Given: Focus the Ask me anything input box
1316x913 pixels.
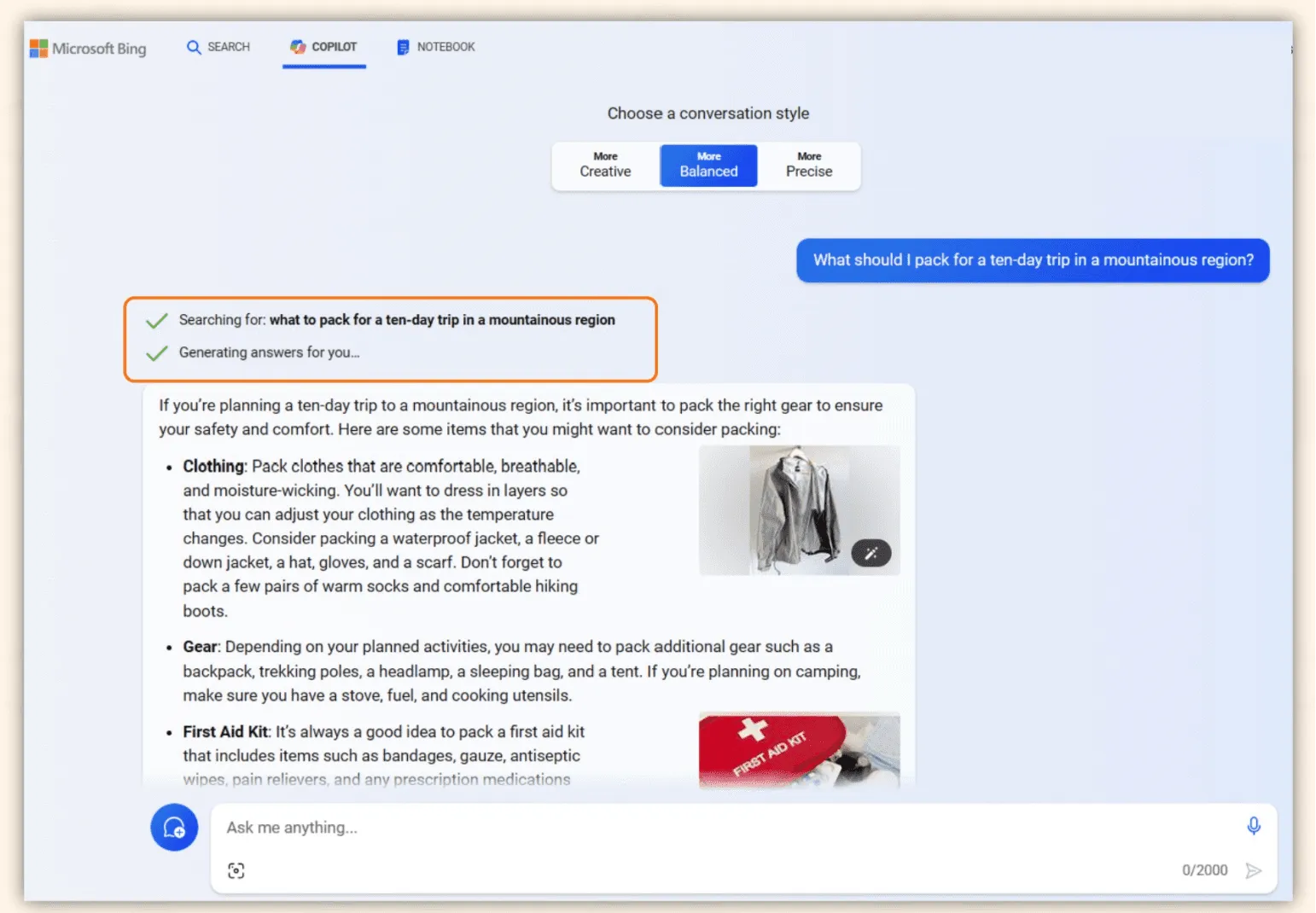Looking at the screenshot, I should point(725,828).
